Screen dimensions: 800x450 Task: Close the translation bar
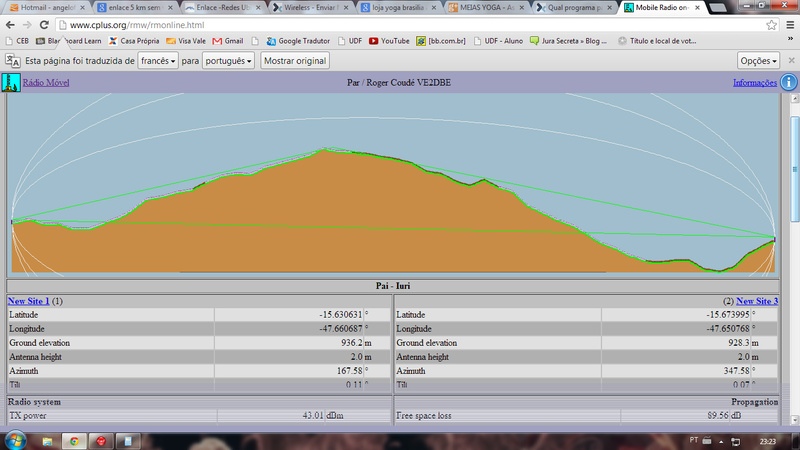(791, 60)
